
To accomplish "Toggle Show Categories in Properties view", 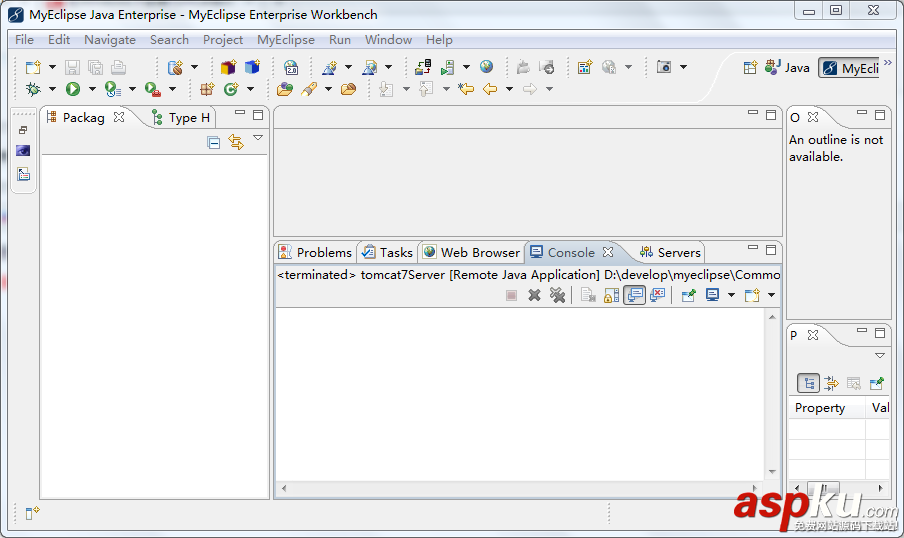I will pyautogui.click(x=808, y=383).
